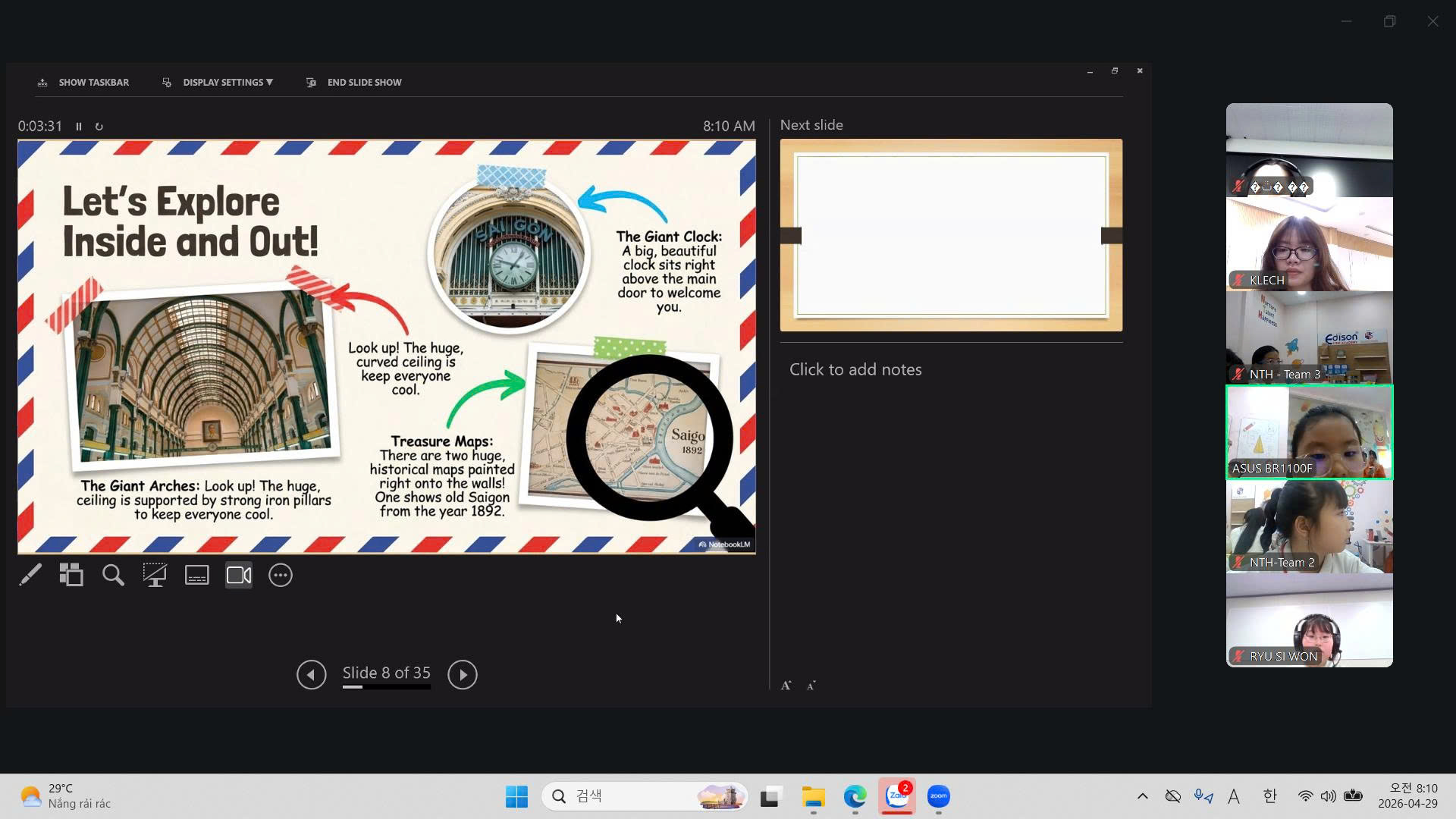Image resolution: width=1456 pixels, height=819 pixels.
Task: Pause the presentation timer
Action: (79, 127)
